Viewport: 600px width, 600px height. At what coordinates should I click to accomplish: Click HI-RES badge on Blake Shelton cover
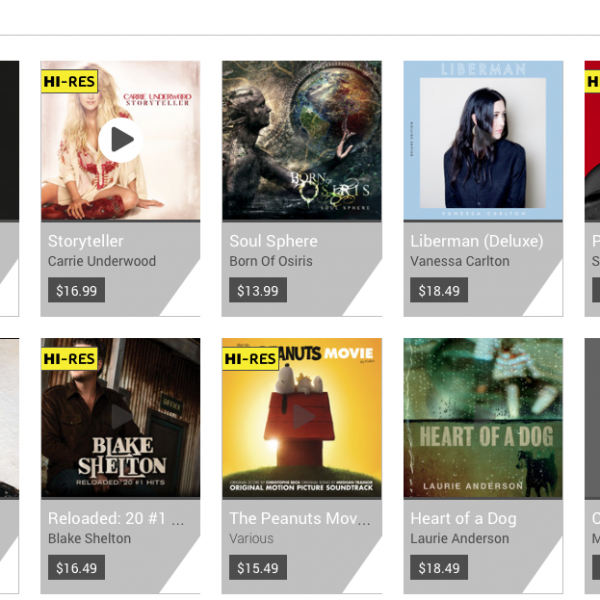coord(69,359)
